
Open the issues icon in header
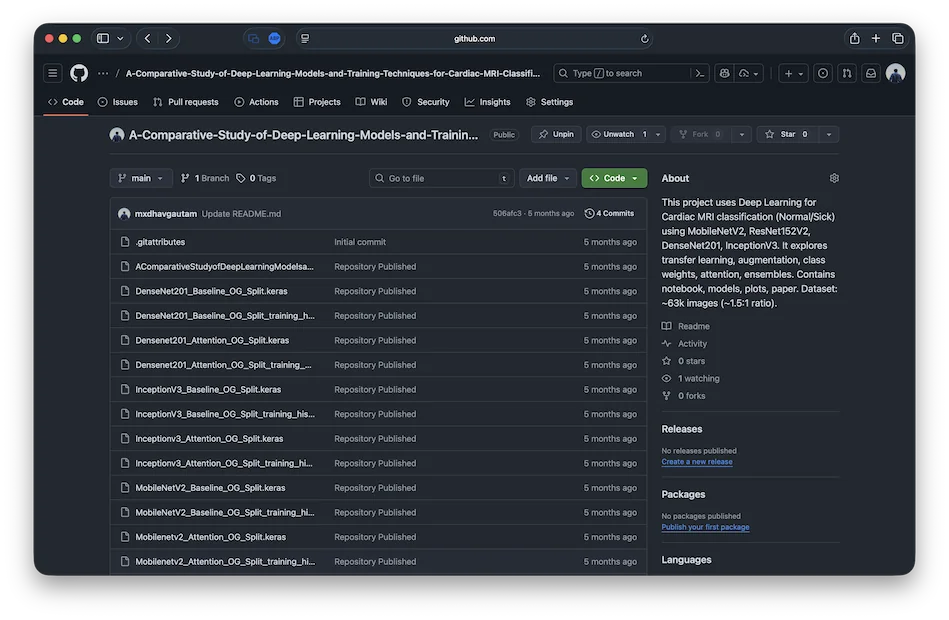(823, 73)
